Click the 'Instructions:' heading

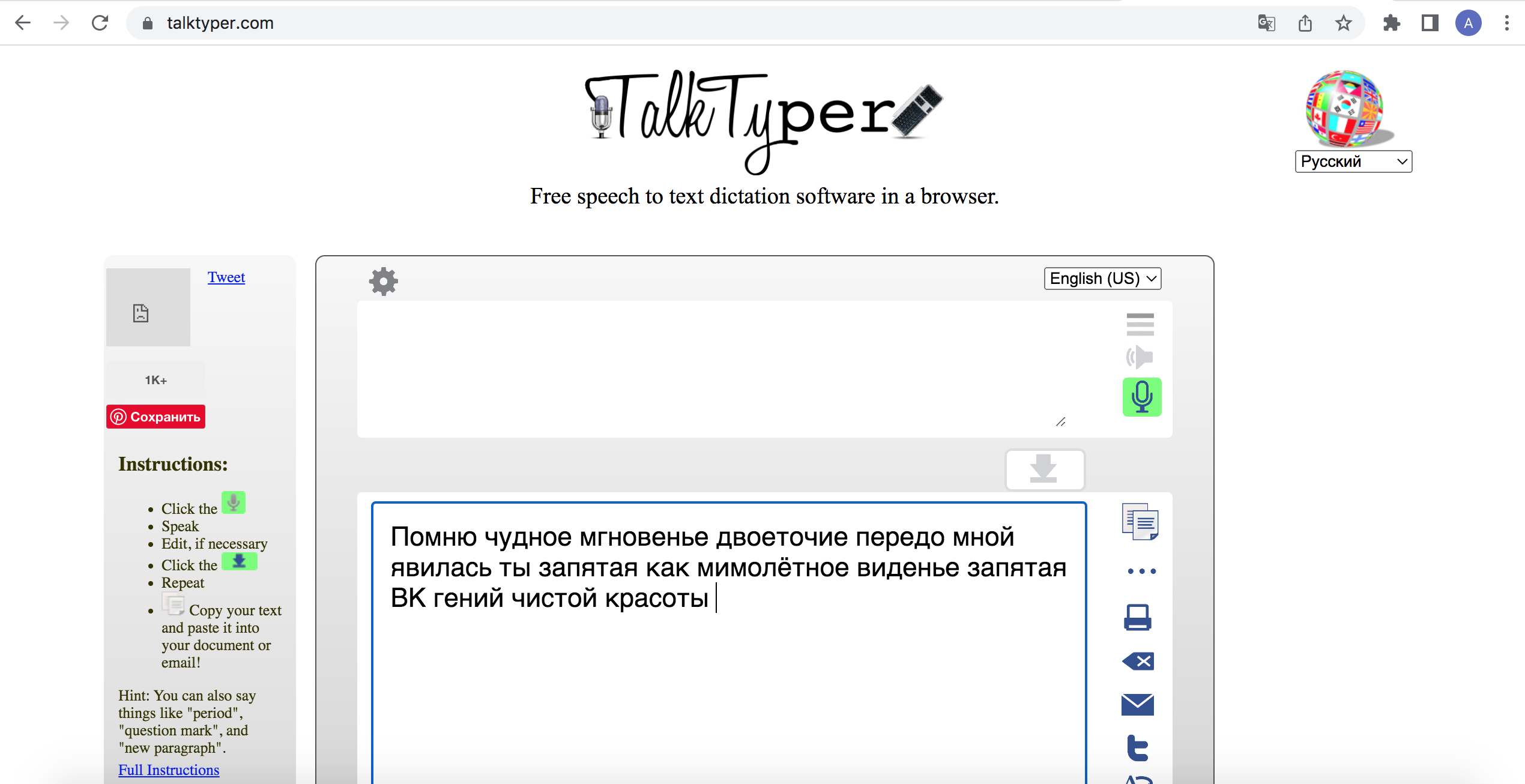coord(173,464)
